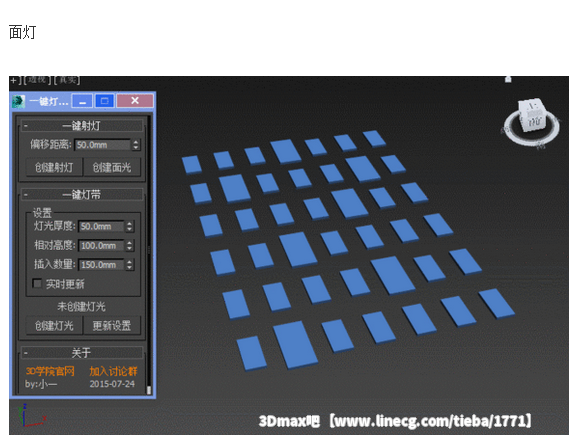Adjust the 灯光厚度 spinner arrows
Image resolution: width=571 pixels, height=440 pixels.
[130, 226]
